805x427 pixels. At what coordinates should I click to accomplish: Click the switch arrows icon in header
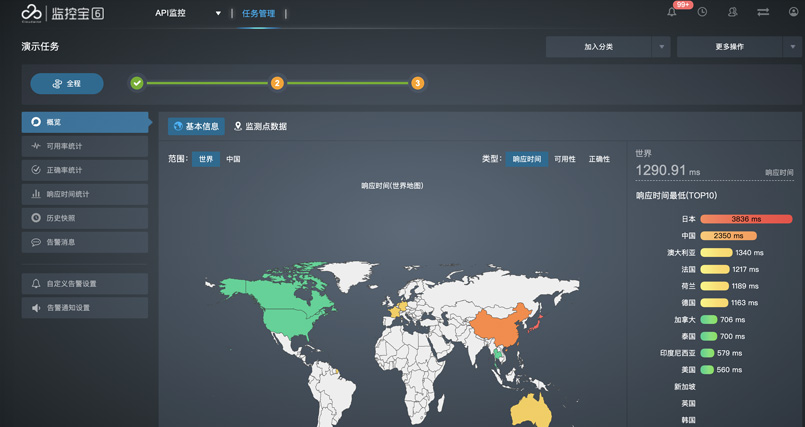(763, 12)
